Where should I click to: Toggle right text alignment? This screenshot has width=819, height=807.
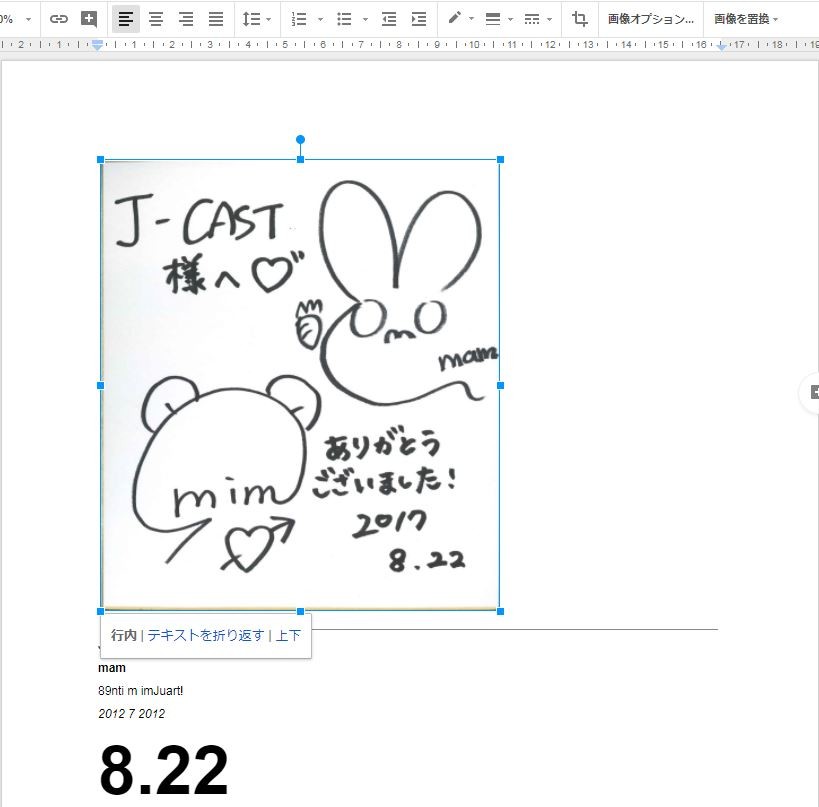pos(186,19)
